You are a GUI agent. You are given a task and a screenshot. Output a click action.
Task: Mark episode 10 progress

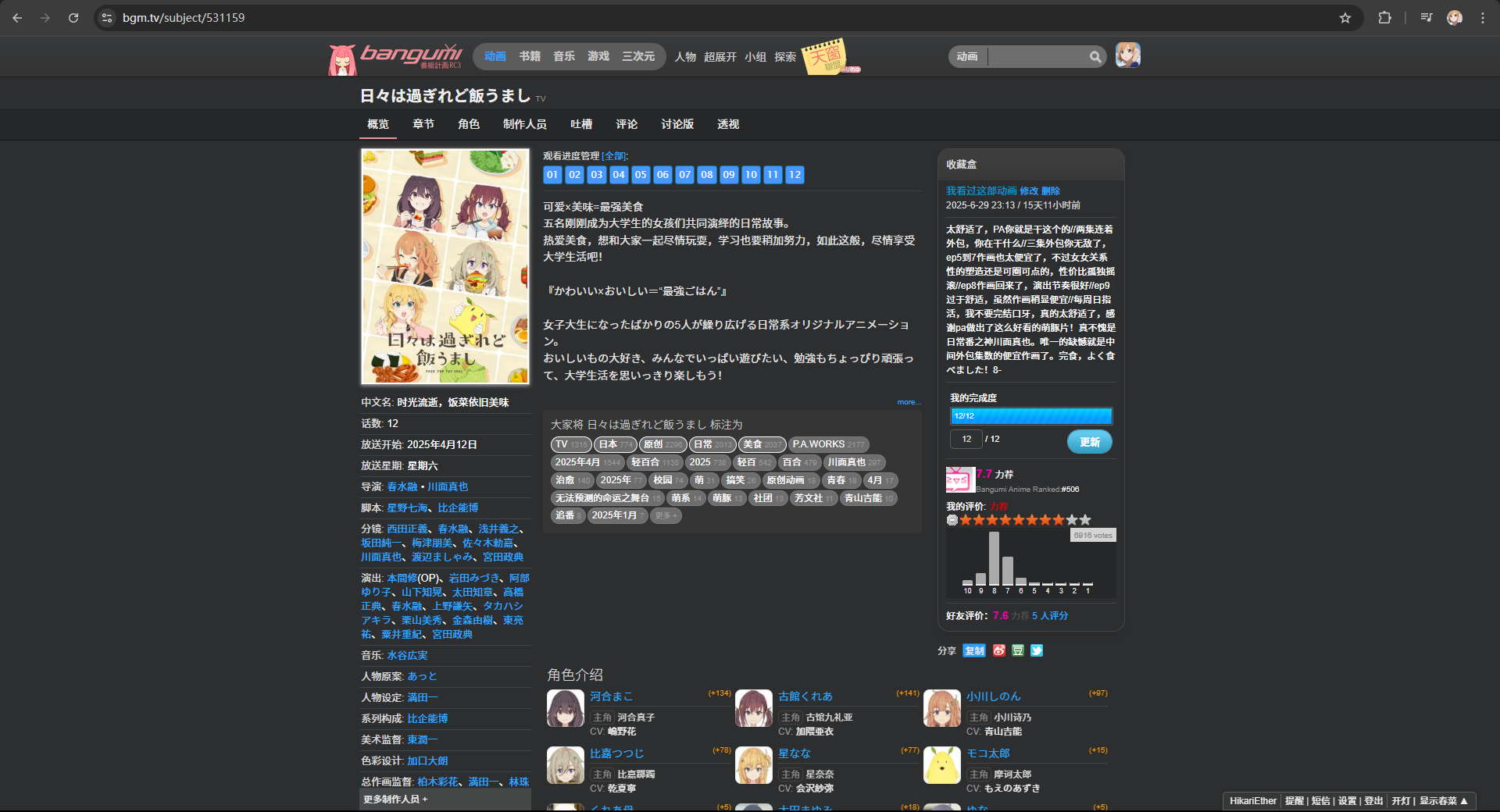tap(751, 174)
